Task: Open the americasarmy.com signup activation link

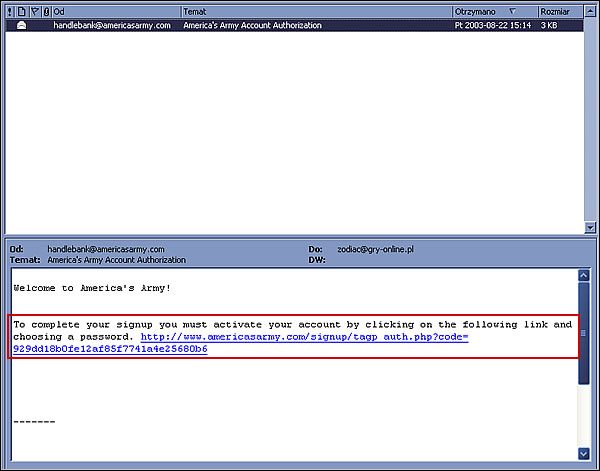Action: point(304,338)
